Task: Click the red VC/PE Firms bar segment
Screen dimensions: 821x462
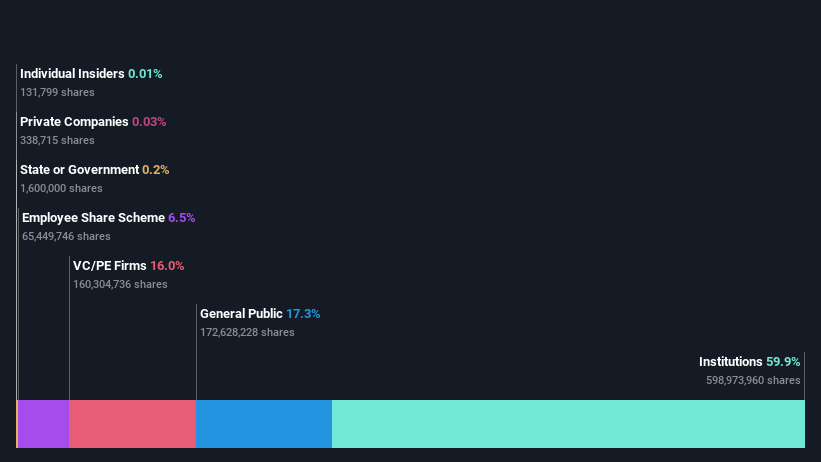Action: click(x=132, y=424)
